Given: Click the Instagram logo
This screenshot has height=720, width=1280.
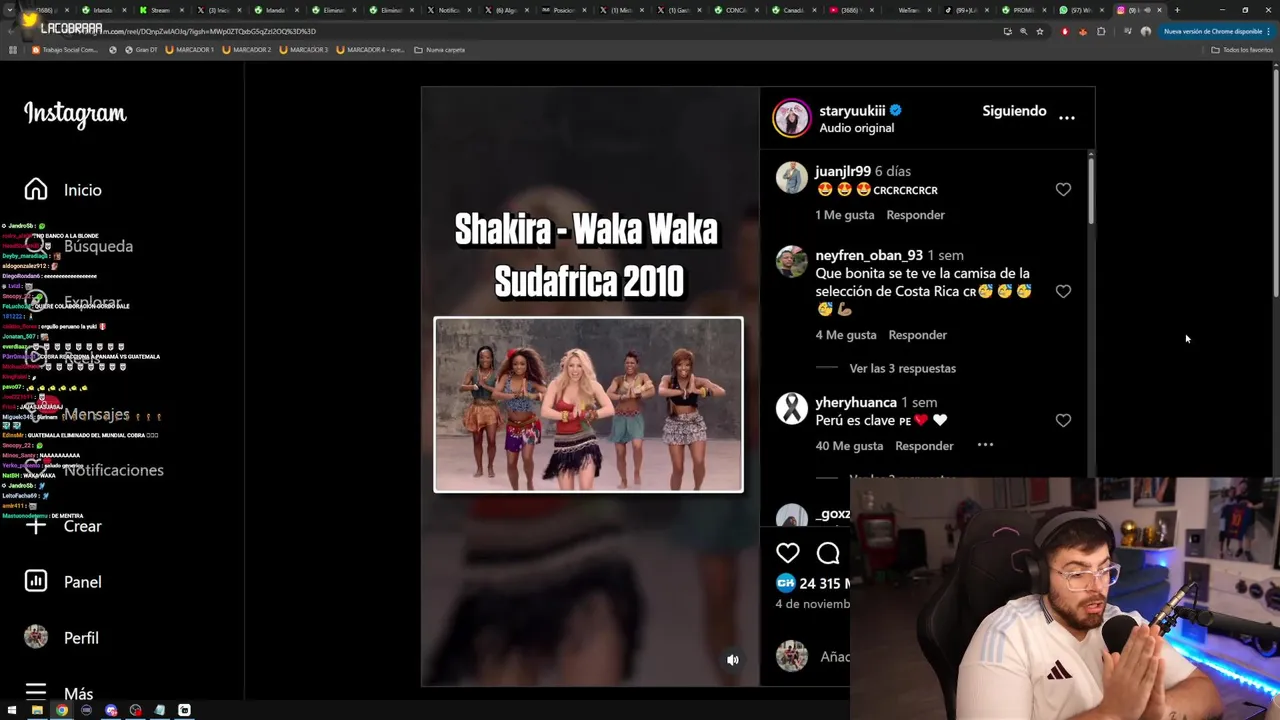Looking at the screenshot, I should click(75, 114).
